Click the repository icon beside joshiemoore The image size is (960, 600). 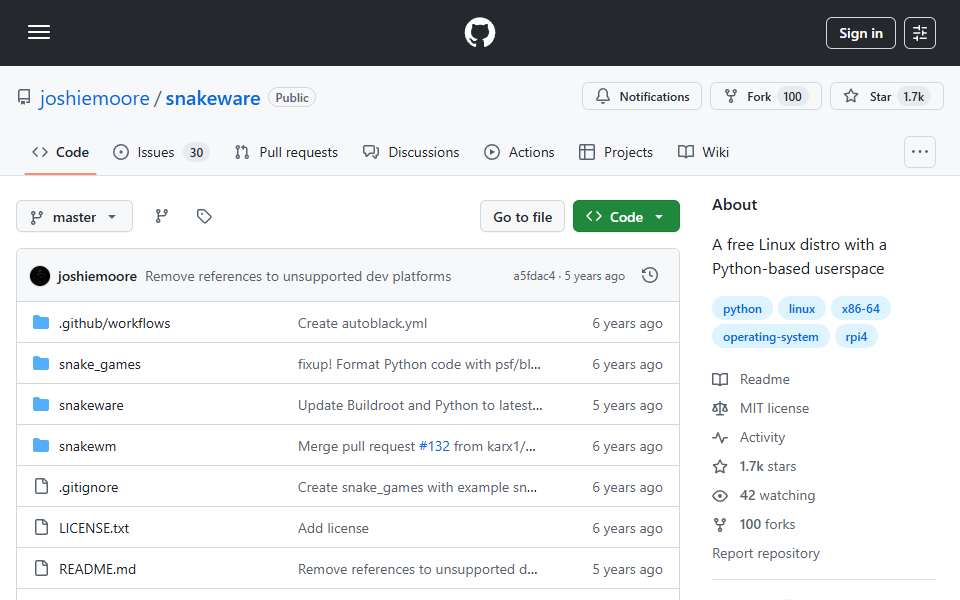tap(24, 97)
